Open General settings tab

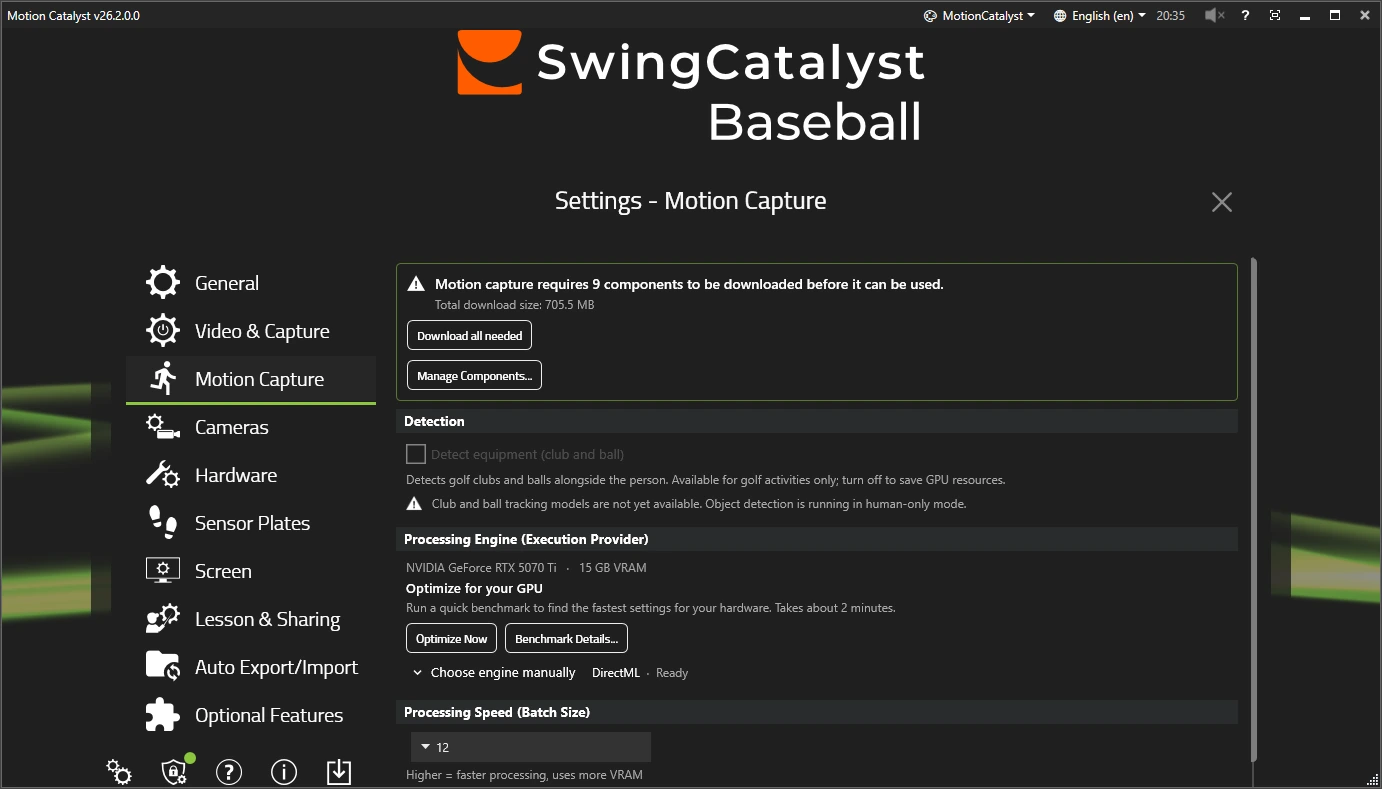coord(251,283)
